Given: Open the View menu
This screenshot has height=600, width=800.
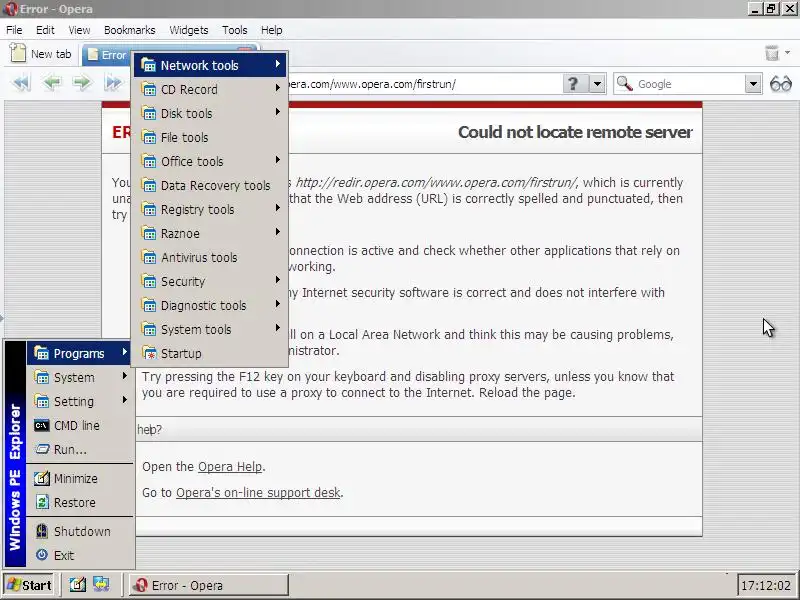Looking at the screenshot, I should click(x=79, y=30).
